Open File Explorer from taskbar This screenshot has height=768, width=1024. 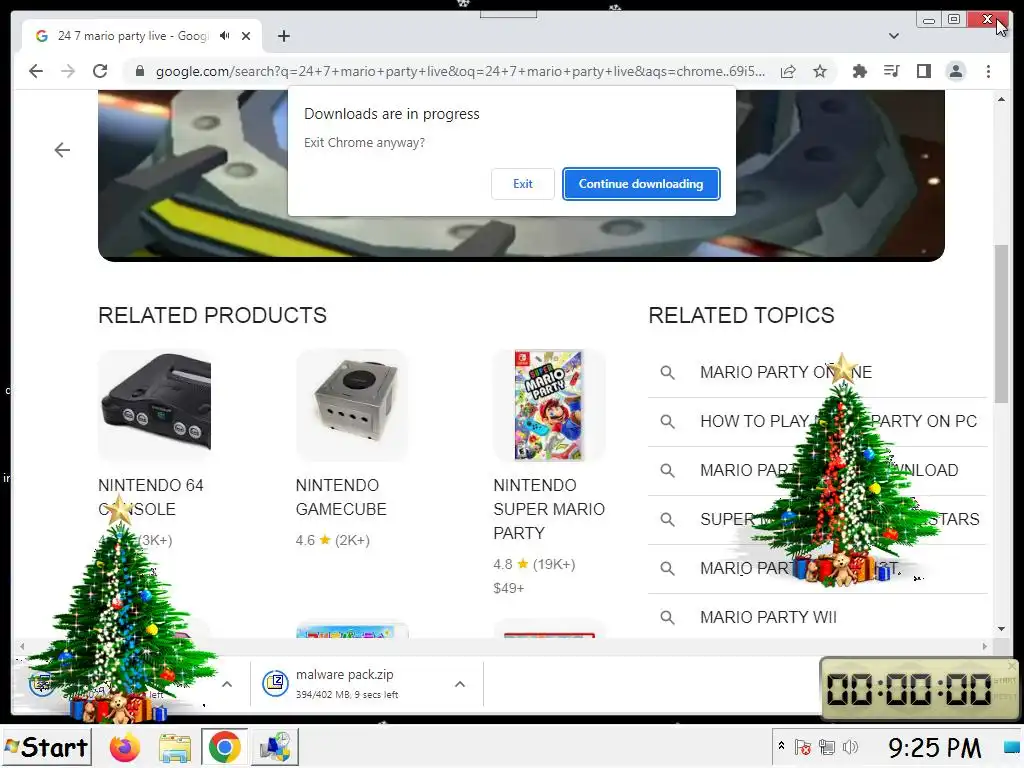click(x=174, y=747)
